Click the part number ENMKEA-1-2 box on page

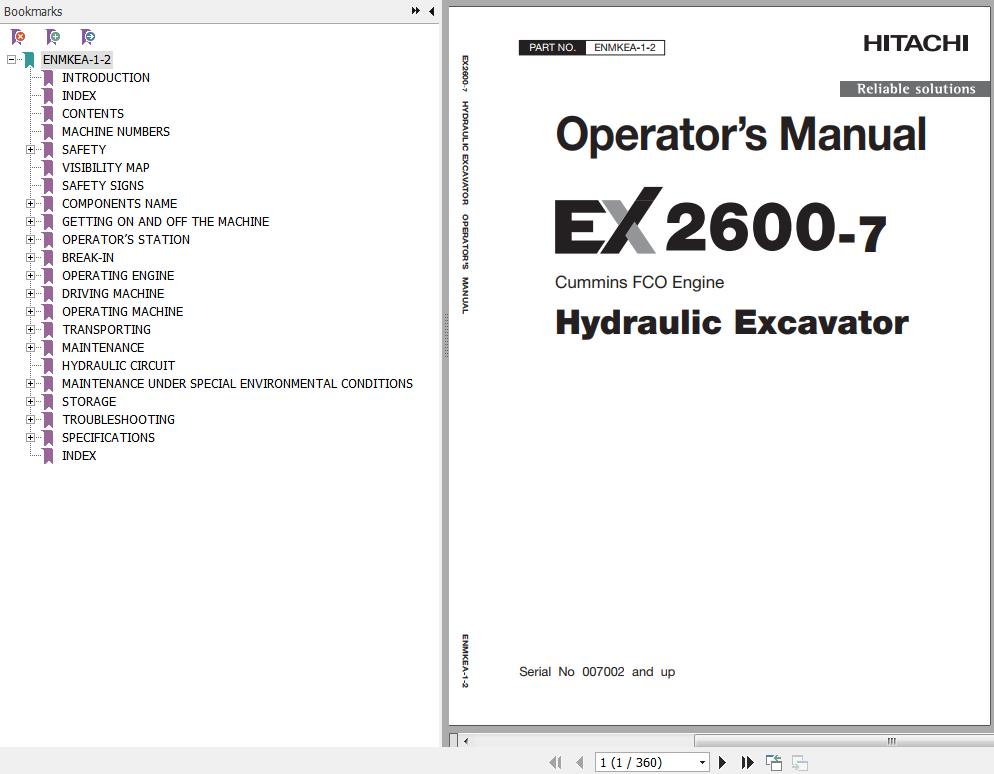coord(624,48)
